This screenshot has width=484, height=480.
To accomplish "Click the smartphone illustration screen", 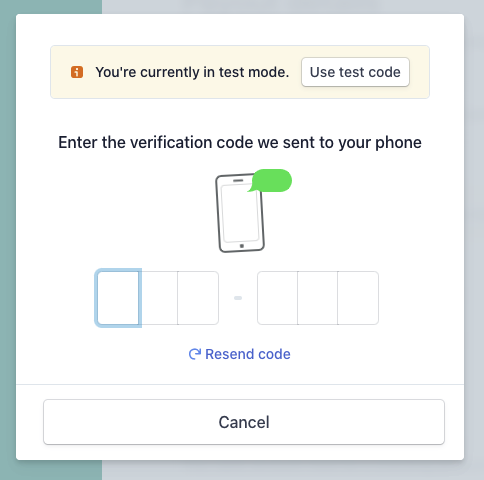I will (x=240, y=213).
